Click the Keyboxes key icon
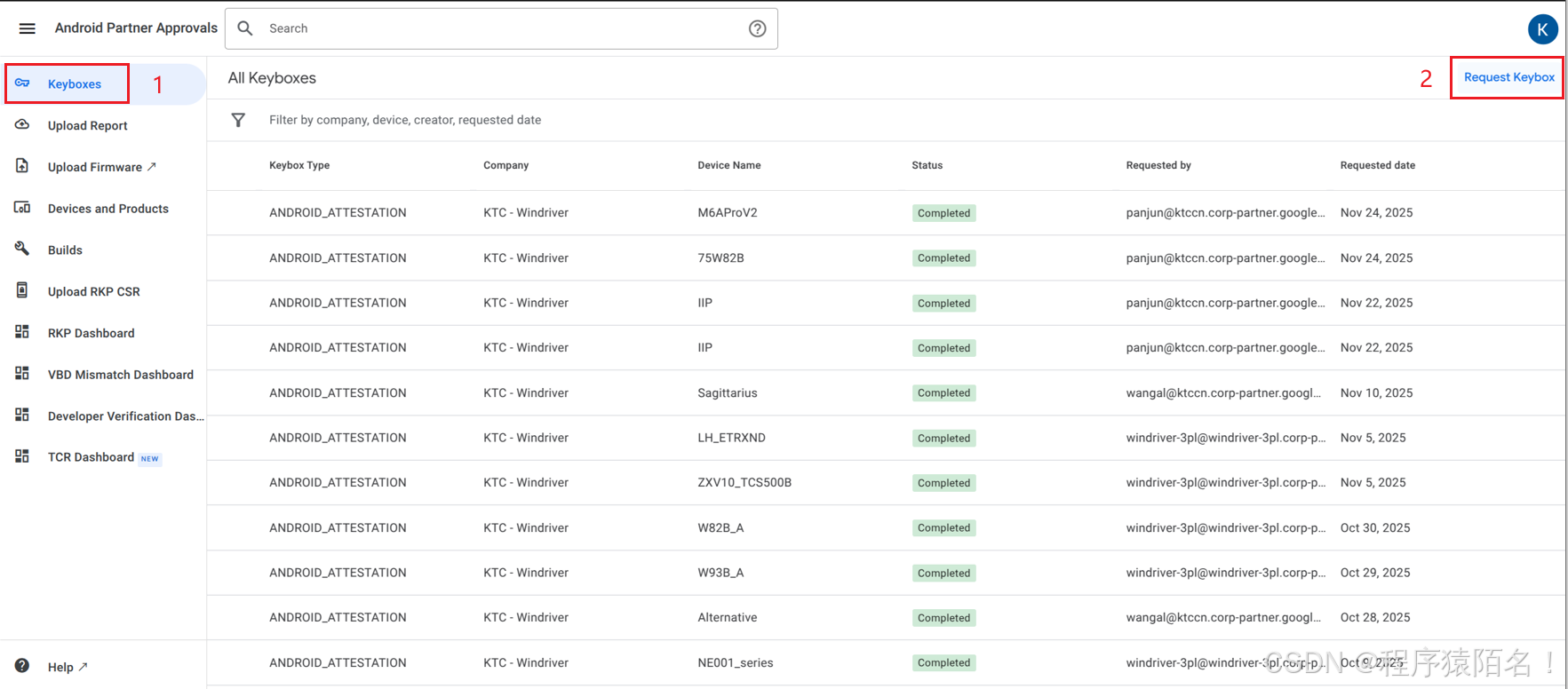 pyautogui.click(x=22, y=83)
